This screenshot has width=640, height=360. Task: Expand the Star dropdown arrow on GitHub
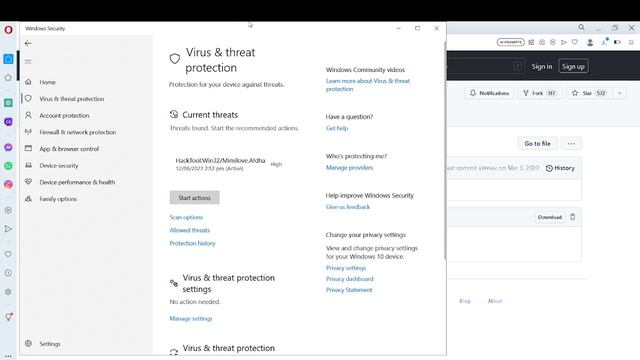tap(620, 93)
